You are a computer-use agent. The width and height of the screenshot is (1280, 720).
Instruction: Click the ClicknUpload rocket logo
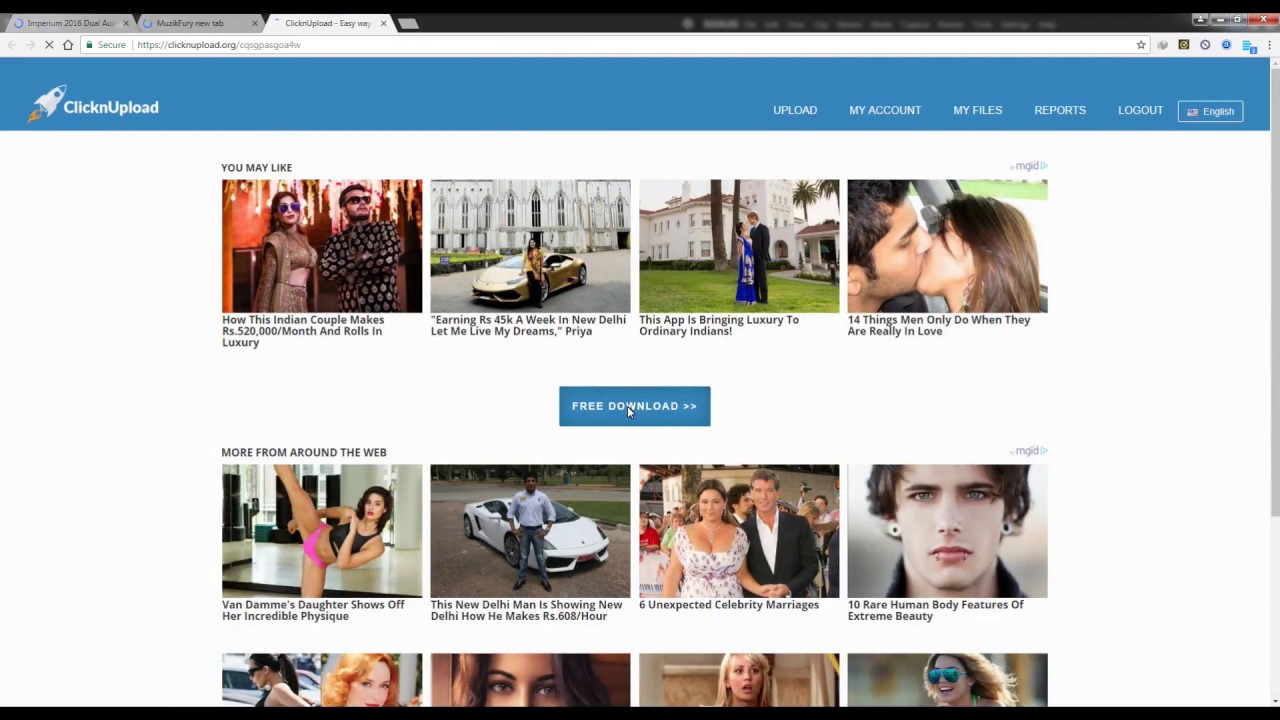[93, 105]
